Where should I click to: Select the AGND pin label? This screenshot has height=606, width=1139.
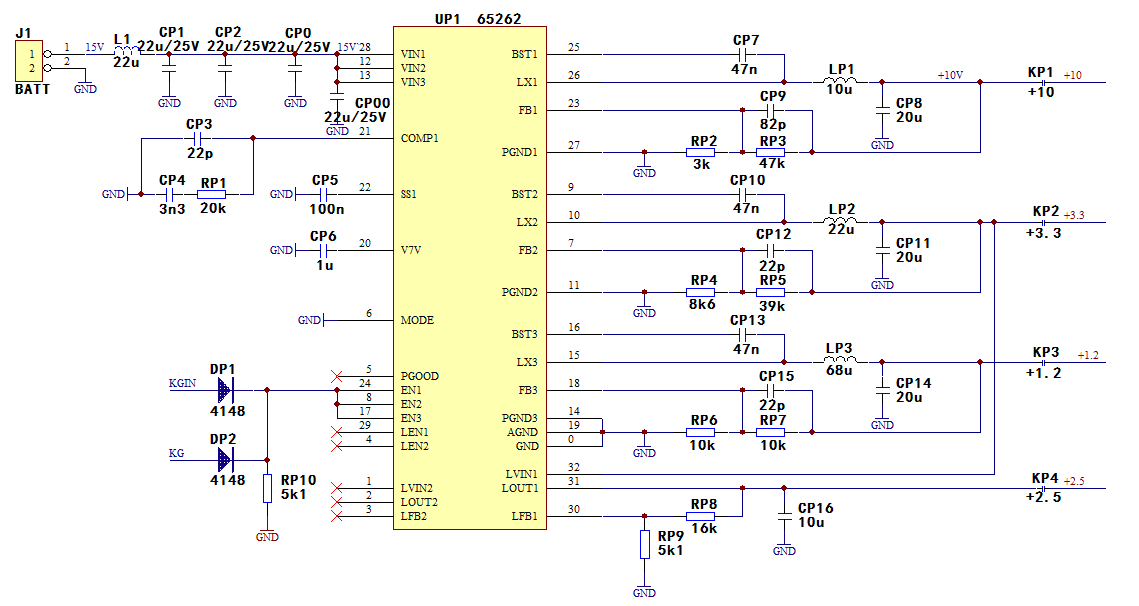pos(522,432)
